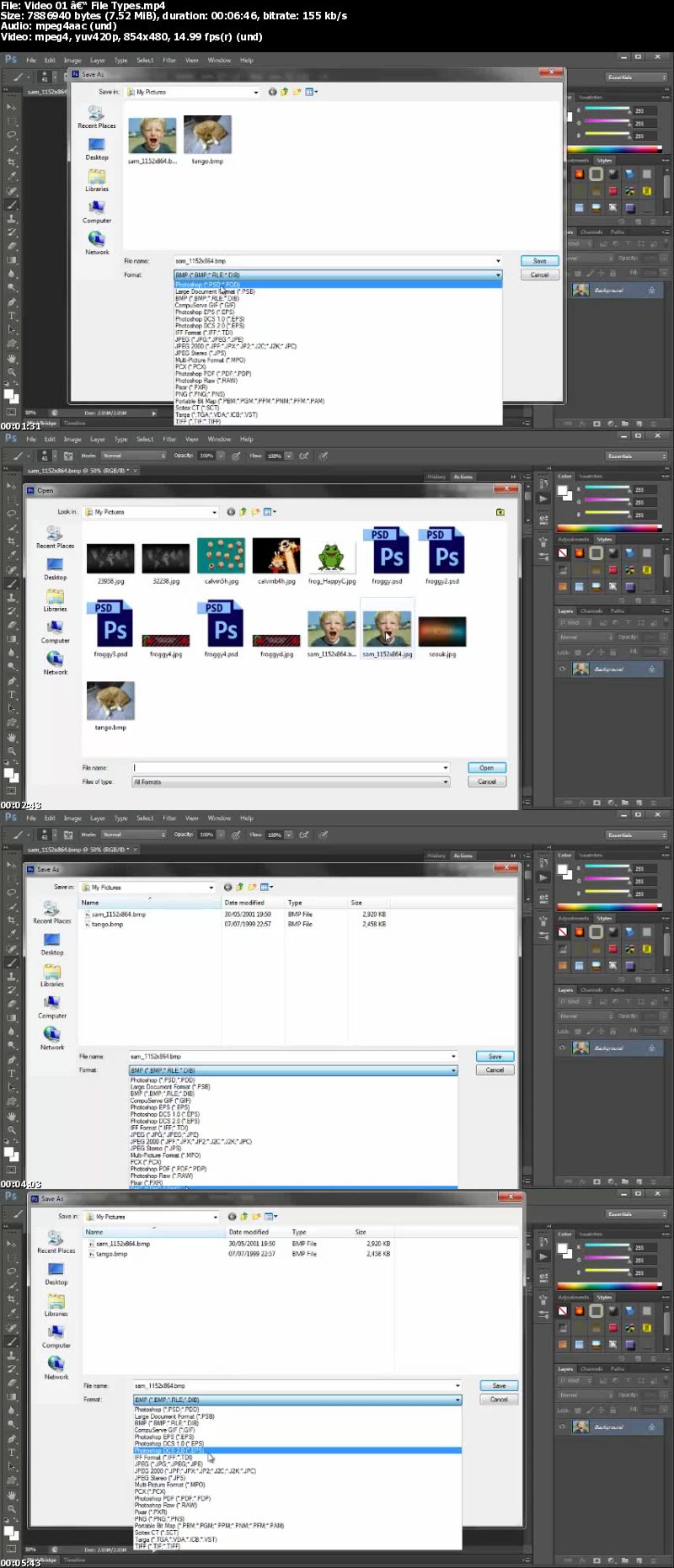Click the Open button in Open dialog
674x1568 pixels.
[487, 767]
